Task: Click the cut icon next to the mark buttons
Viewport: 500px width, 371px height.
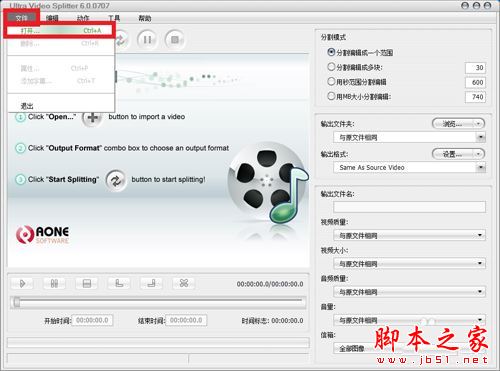Action: pos(183,283)
